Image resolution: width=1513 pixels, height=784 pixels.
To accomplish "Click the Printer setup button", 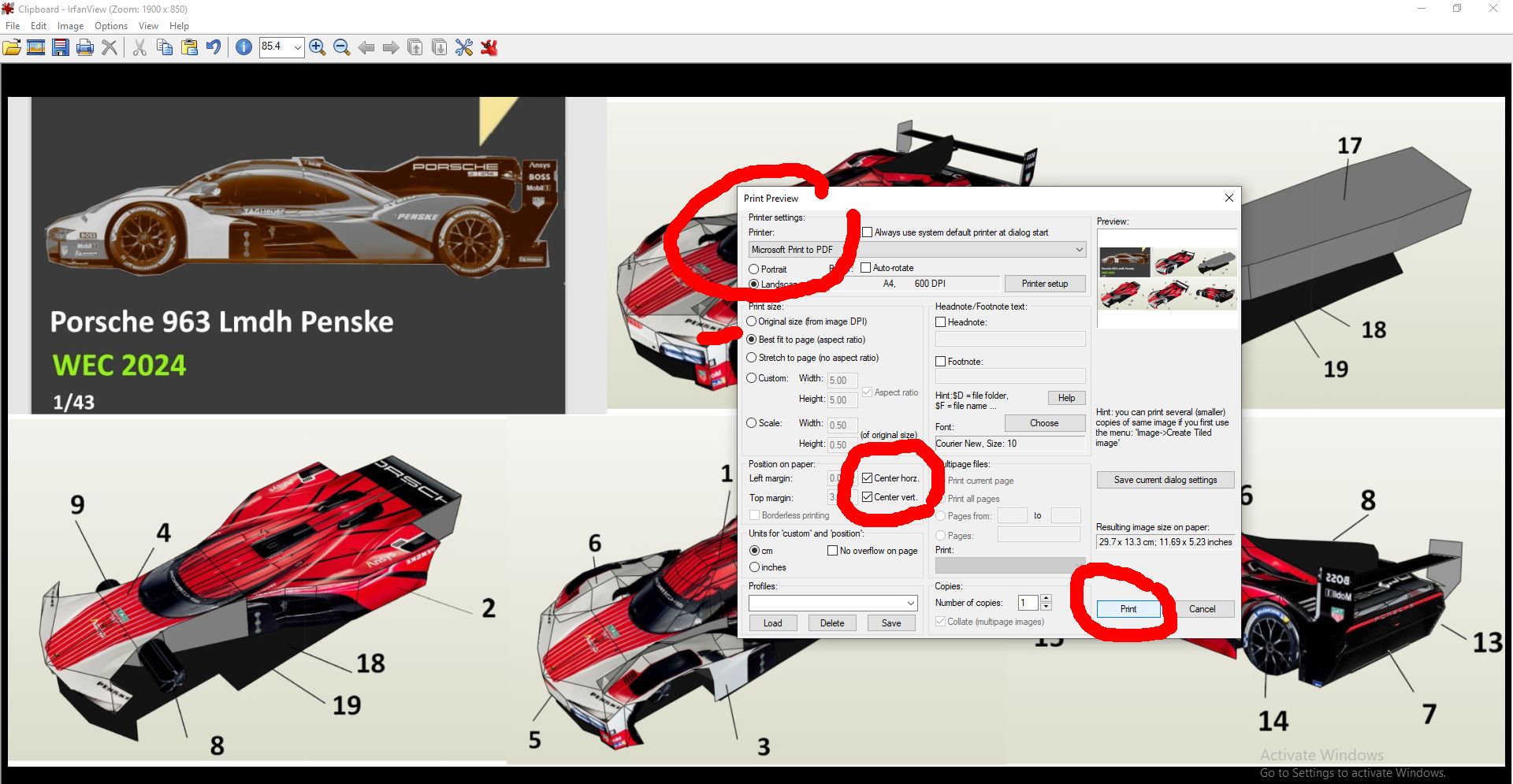I will [1044, 284].
